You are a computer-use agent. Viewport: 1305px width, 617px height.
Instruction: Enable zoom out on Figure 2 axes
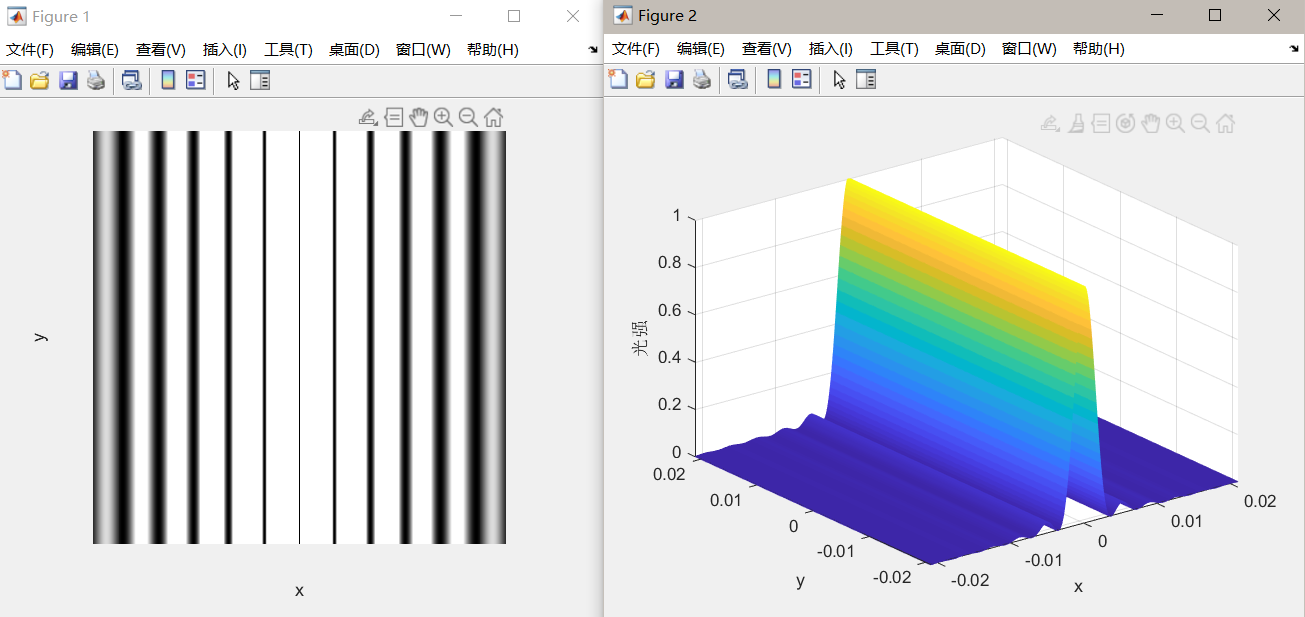coord(1200,123)
